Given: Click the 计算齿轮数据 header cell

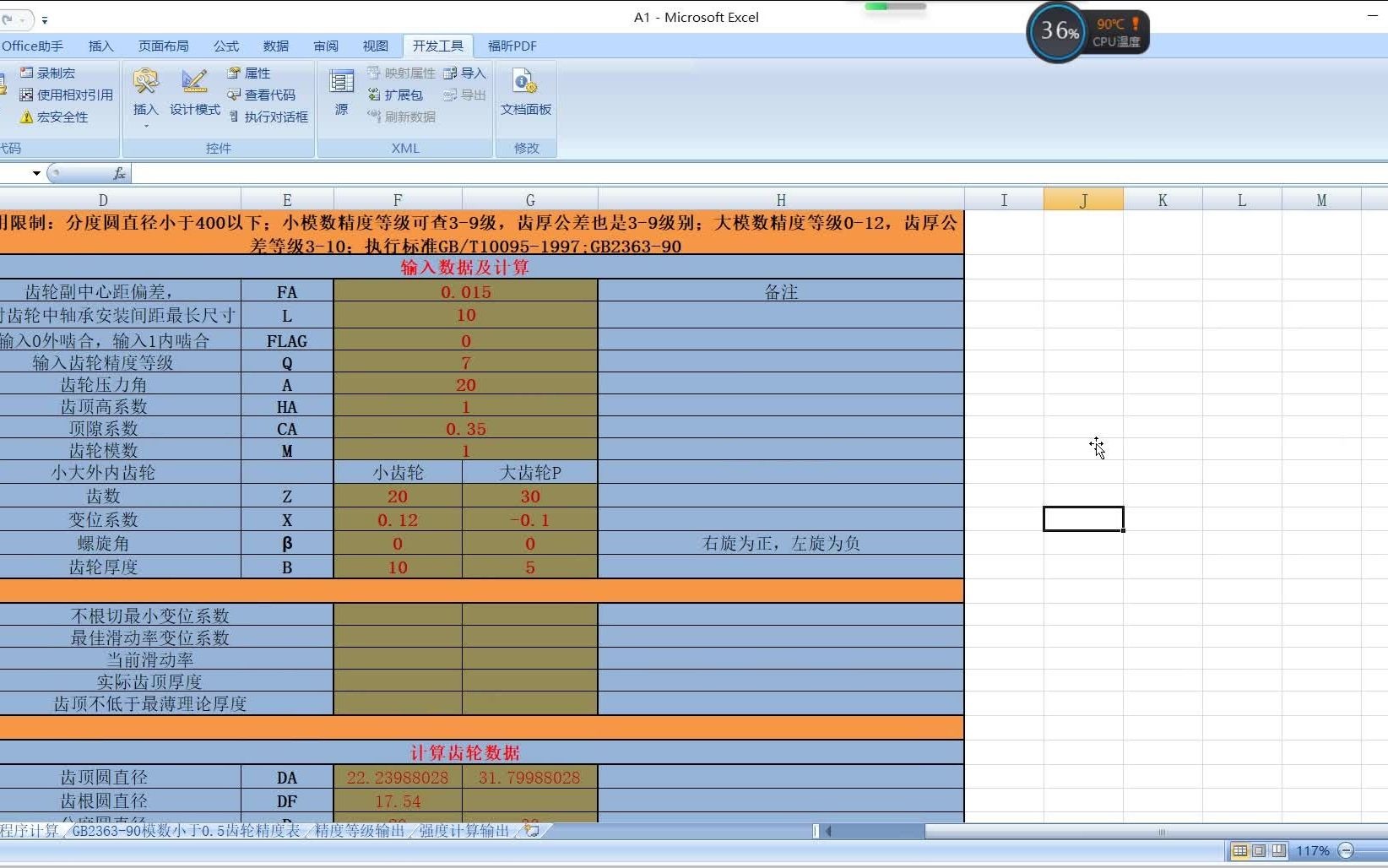Looking at the screenshot, I should [x=465, y=753].
